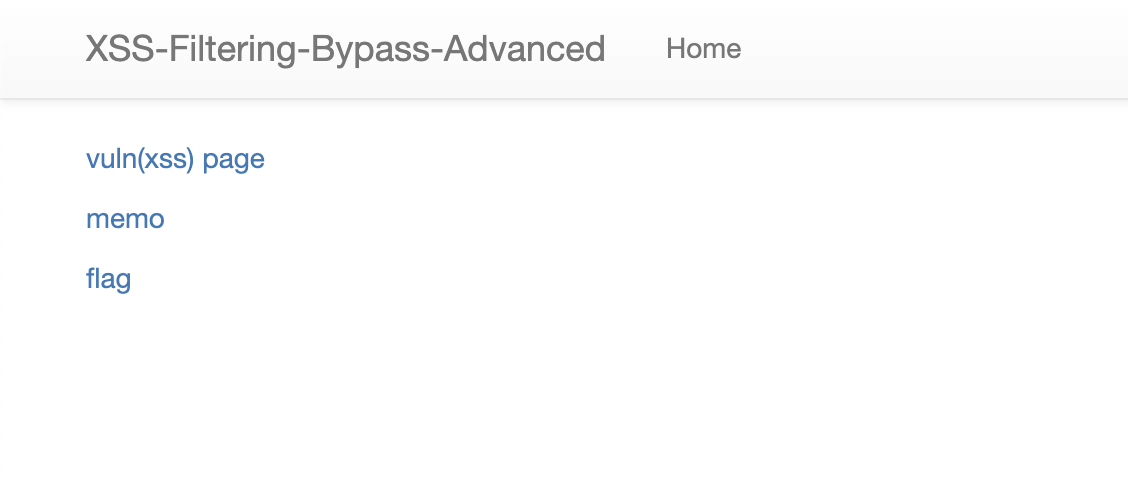The image size is (1128, 494).
Task: Follow the blue flag hyperlink
Action: coord(109,279)
